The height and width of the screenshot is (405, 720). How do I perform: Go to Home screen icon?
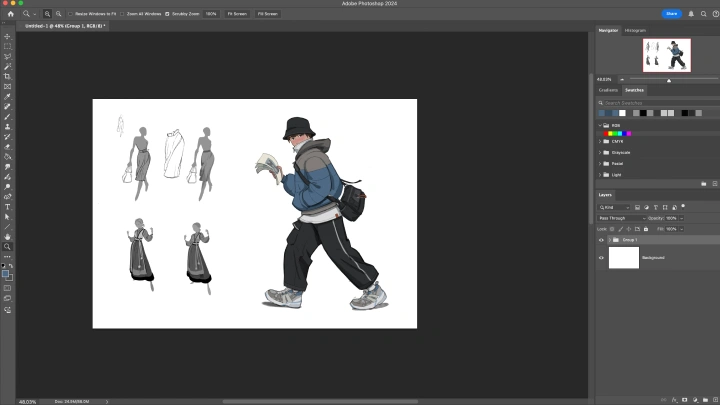[x=11, y=14]
